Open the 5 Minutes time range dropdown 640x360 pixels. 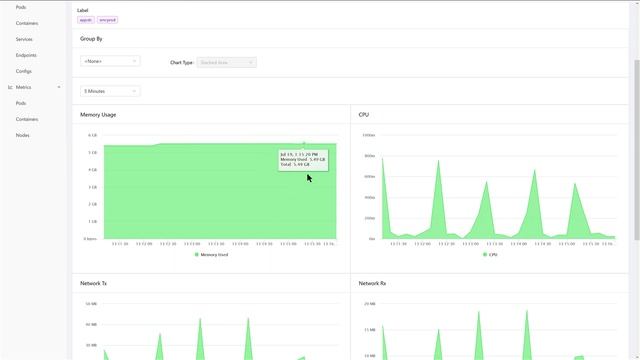(110, 91)
